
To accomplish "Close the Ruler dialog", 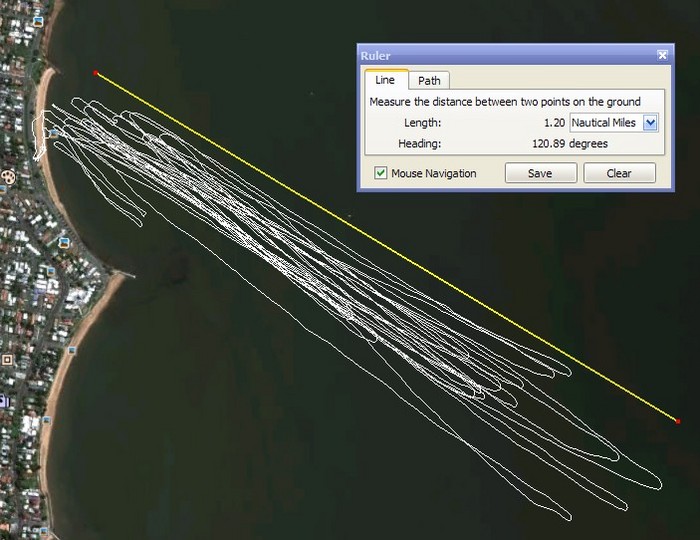I will [x=662, y=56].
